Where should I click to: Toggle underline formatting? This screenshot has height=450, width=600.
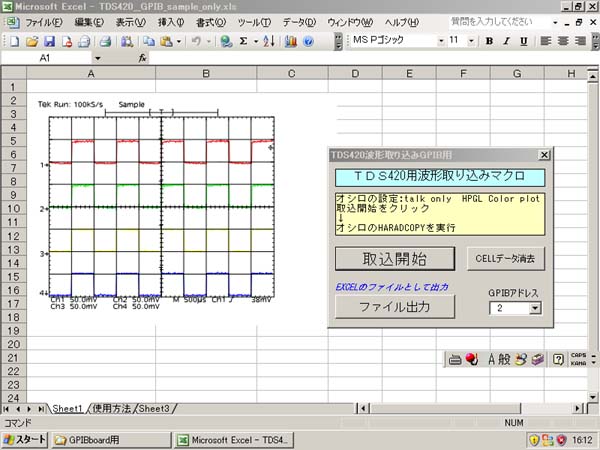(524, 41)
